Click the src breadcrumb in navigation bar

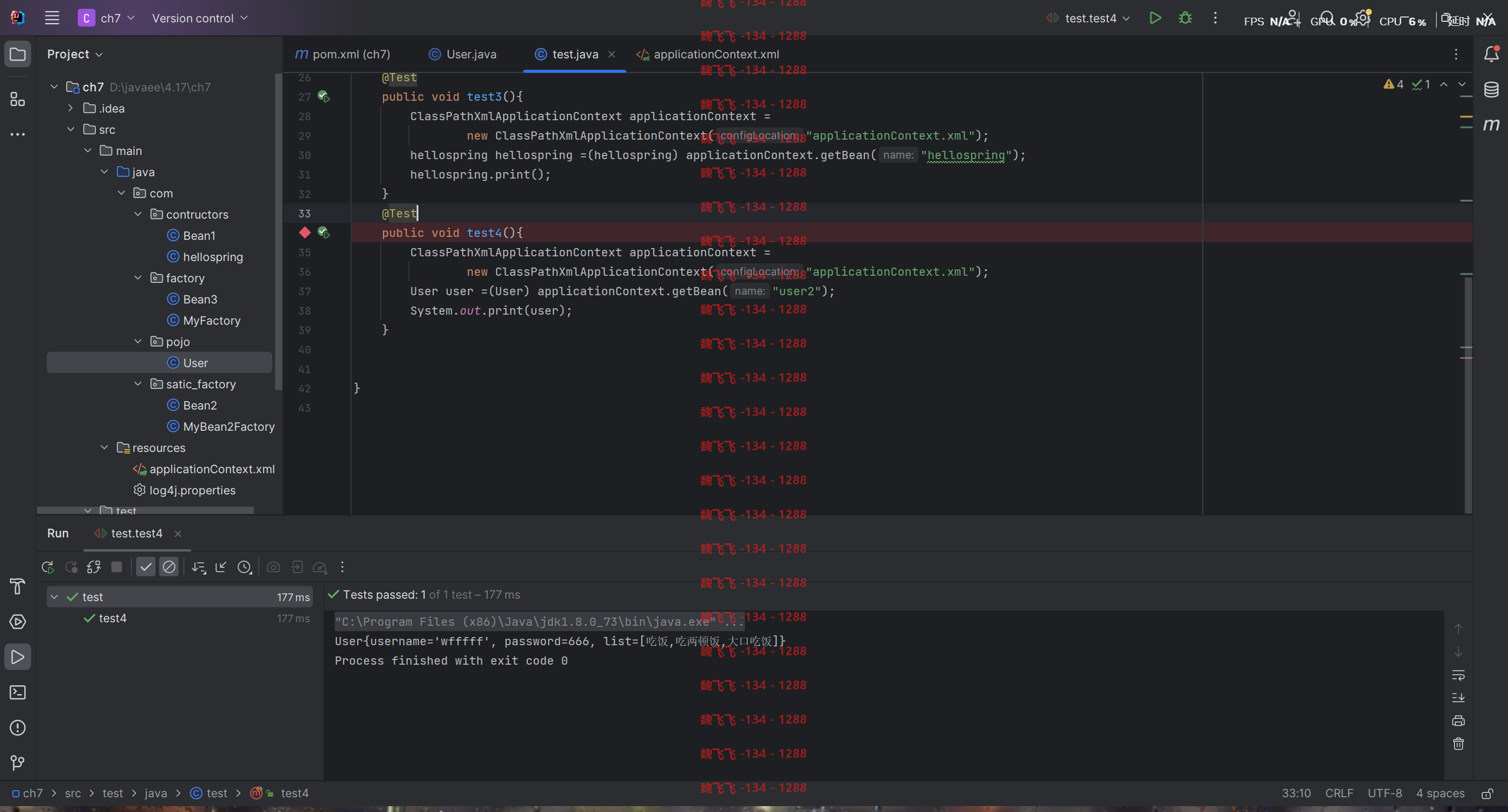[72, 794]
